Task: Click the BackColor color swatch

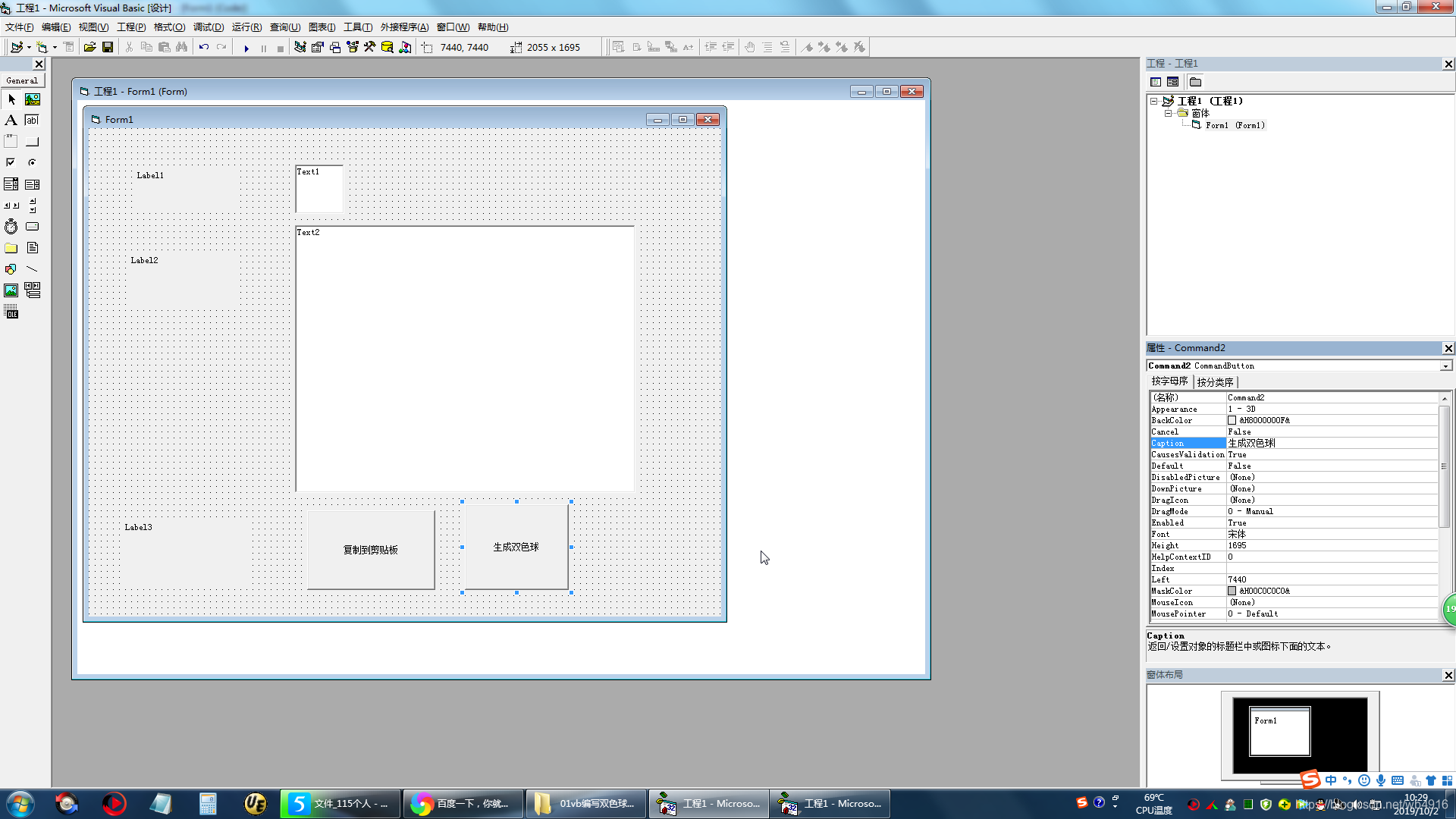Action: [1232, 420]
